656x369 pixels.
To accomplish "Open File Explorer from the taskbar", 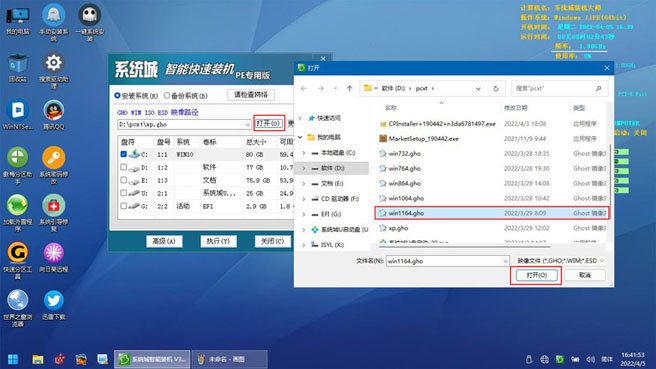I will pyautogui.click(x=38, y=359).
